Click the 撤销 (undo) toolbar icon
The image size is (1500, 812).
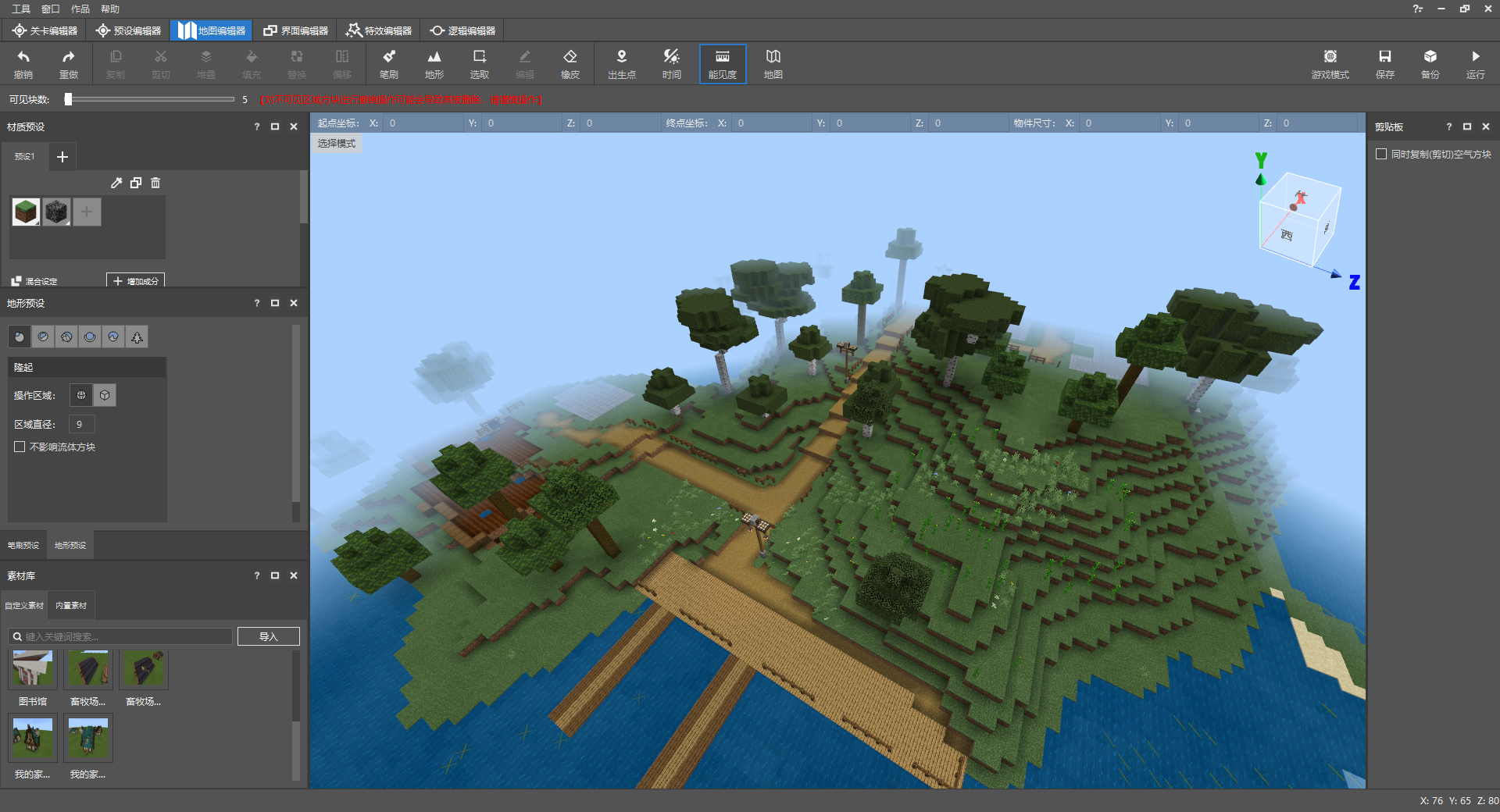coord(23,64)
